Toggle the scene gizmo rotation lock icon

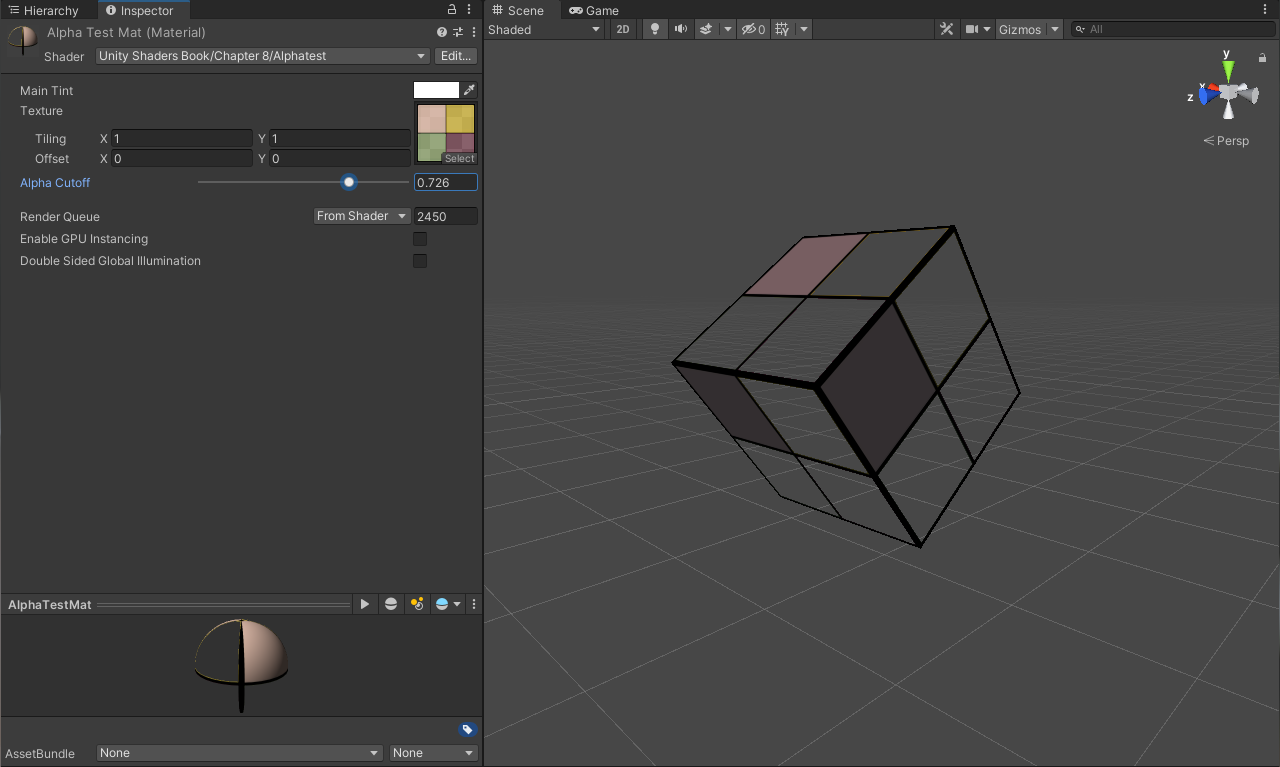1262,58
